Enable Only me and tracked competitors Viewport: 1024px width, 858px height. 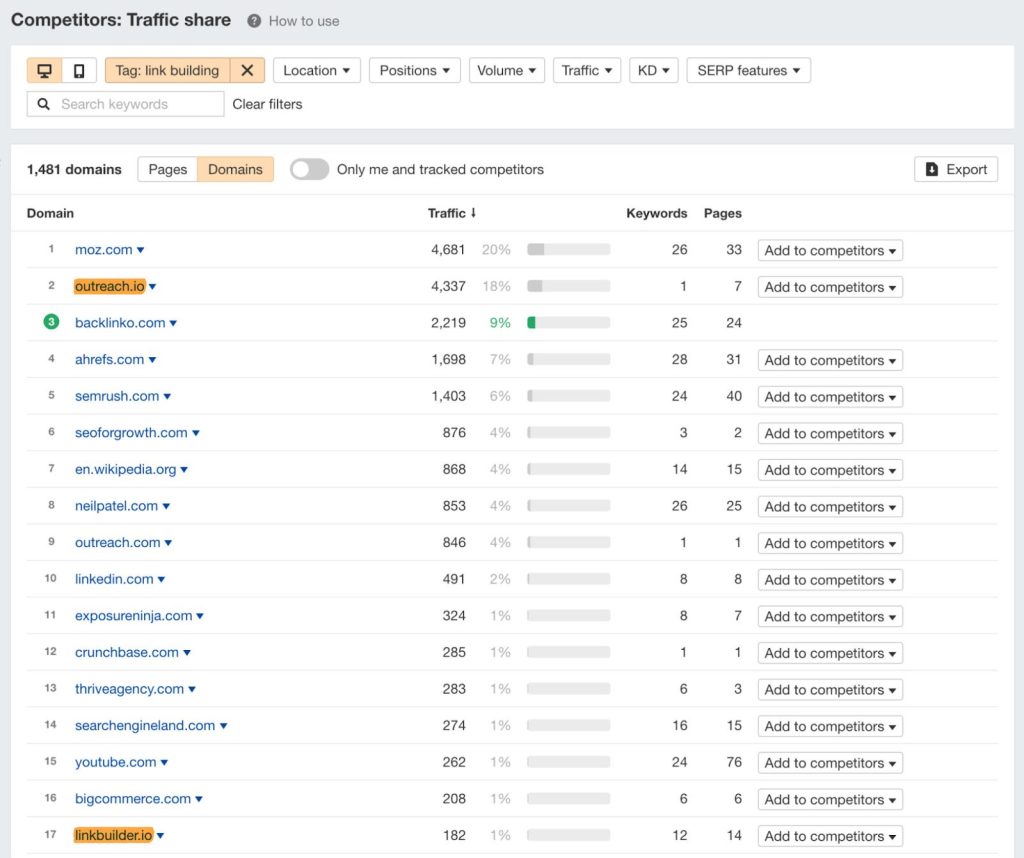(x=309, y=169)
